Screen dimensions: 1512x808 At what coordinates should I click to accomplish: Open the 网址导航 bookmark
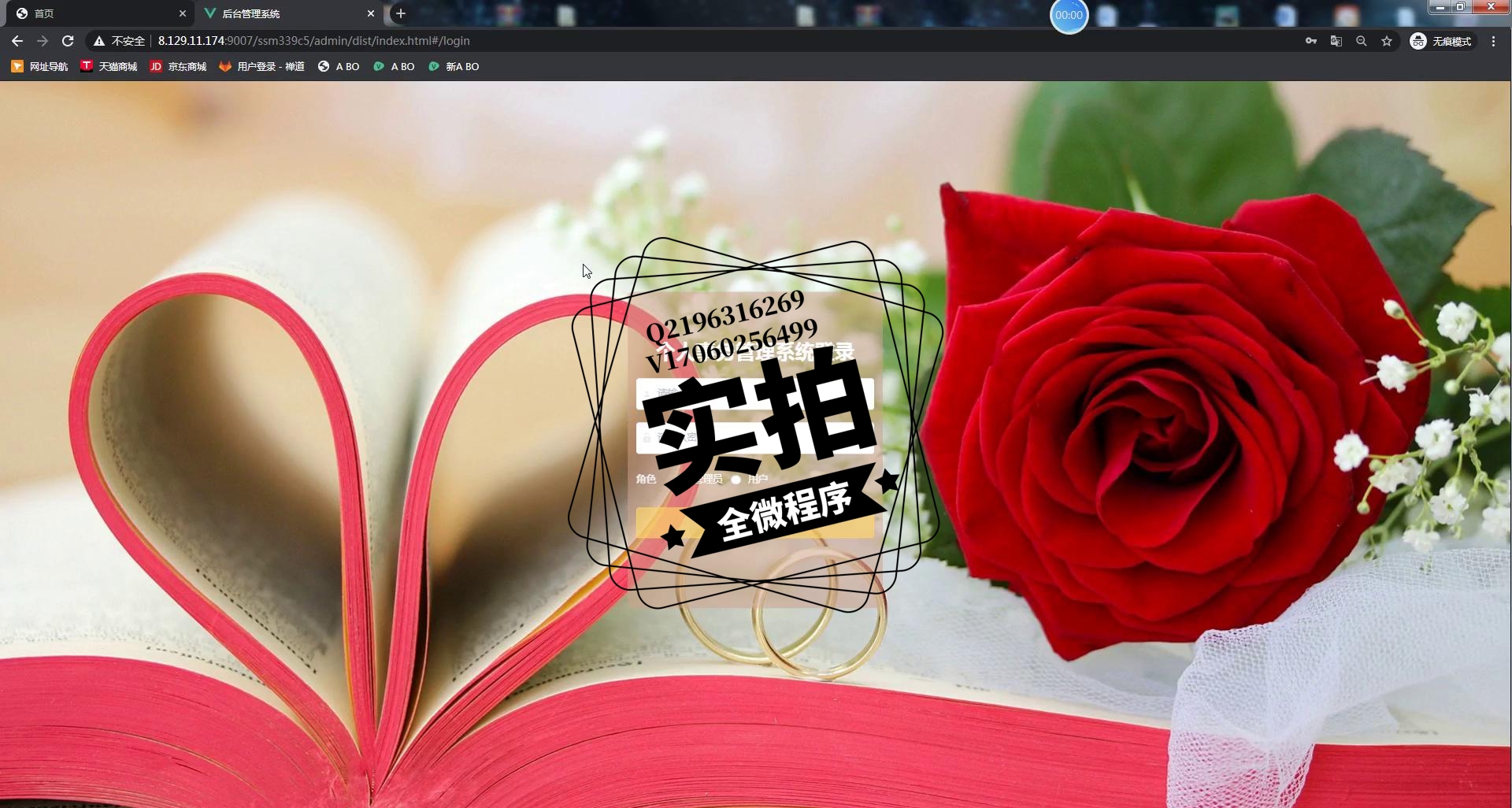pyautogui.click(x=39, y=67)
